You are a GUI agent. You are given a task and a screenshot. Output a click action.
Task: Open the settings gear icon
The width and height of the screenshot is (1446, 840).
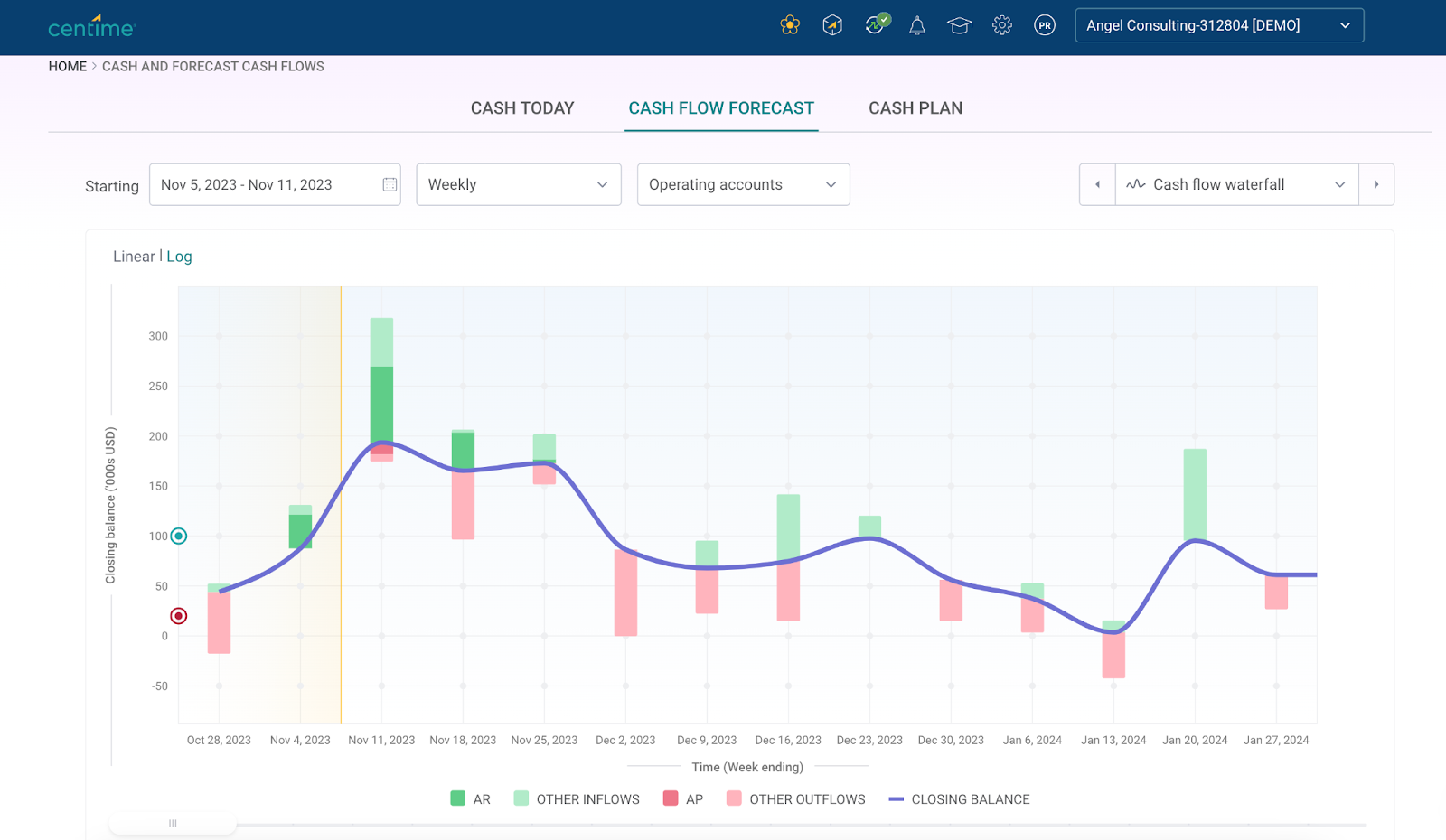1001,25
